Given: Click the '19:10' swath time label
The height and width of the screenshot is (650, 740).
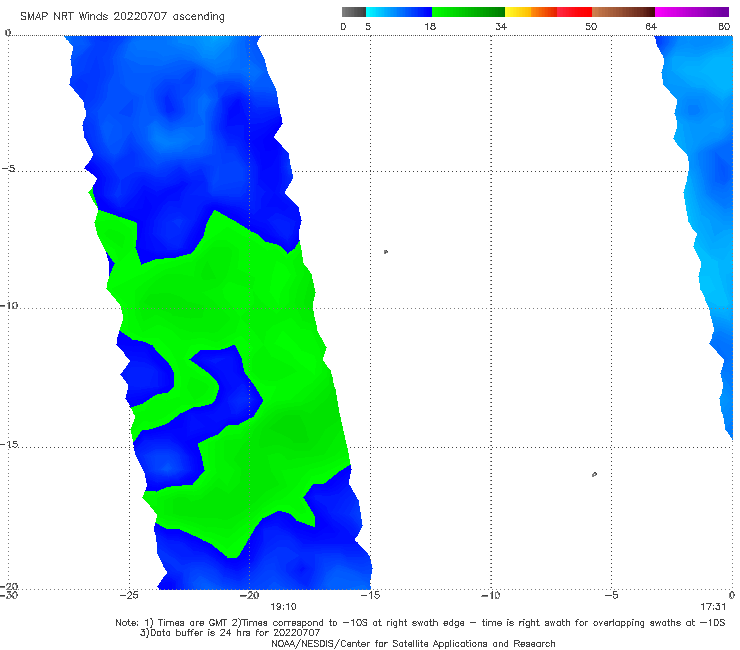Looking at the screenshot, I should [283, 607].
